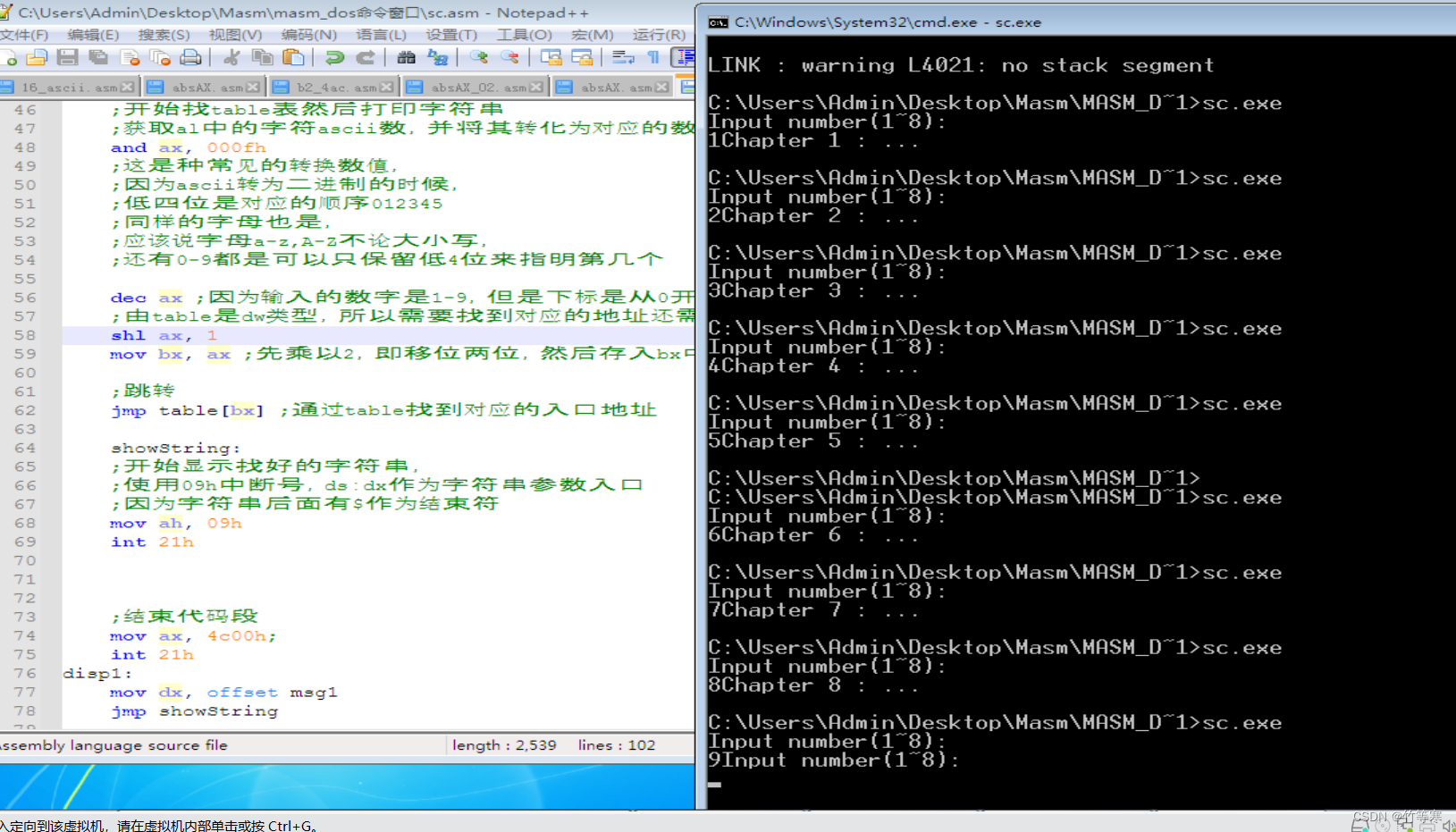The image size is (1456, 832).
Task: Open the 视图(V) menu
Action: (235, 34)
